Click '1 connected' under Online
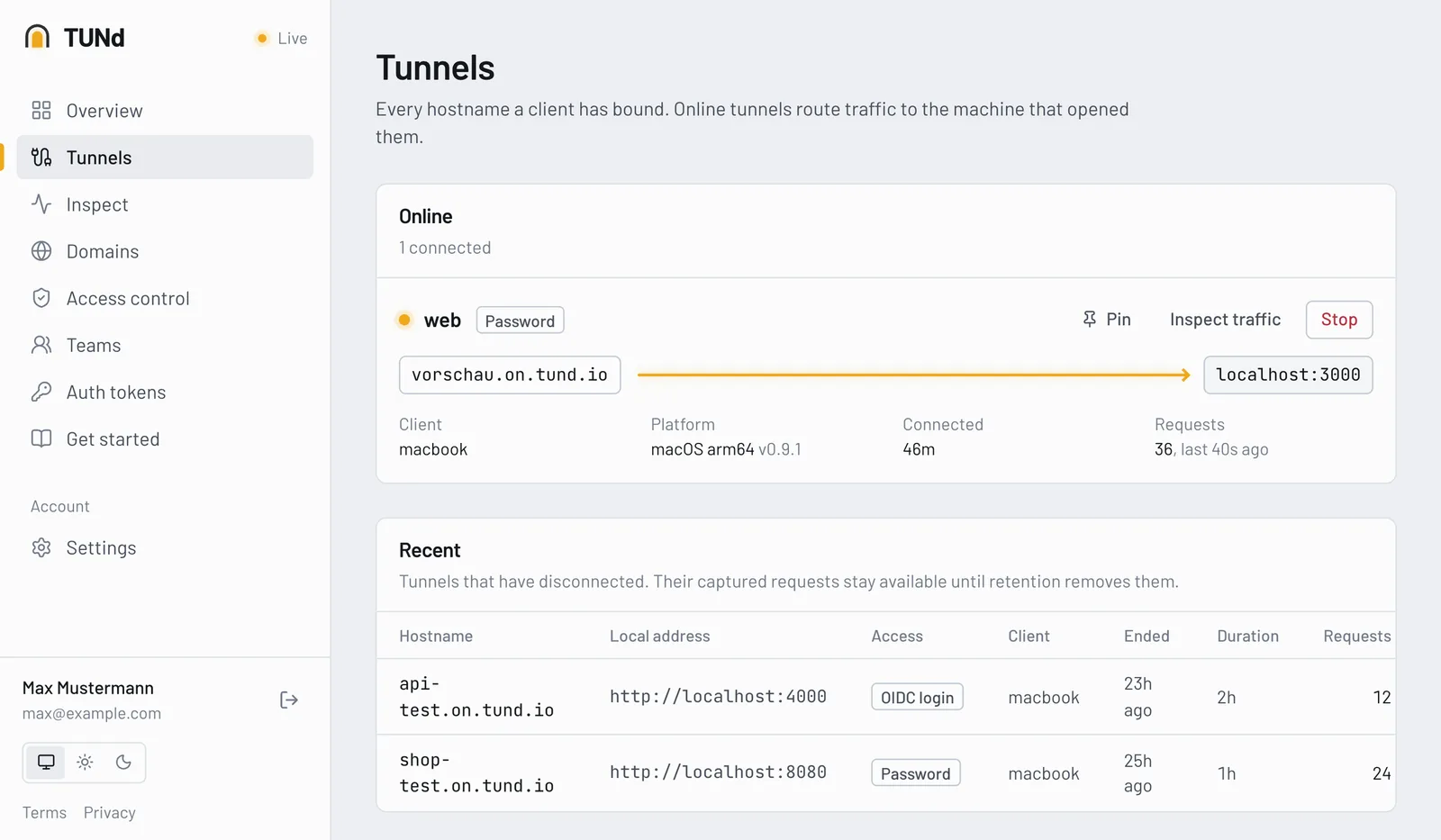The width and height of the screenshot is (1441, 840). pyautogui.click(x=445, y=248)
